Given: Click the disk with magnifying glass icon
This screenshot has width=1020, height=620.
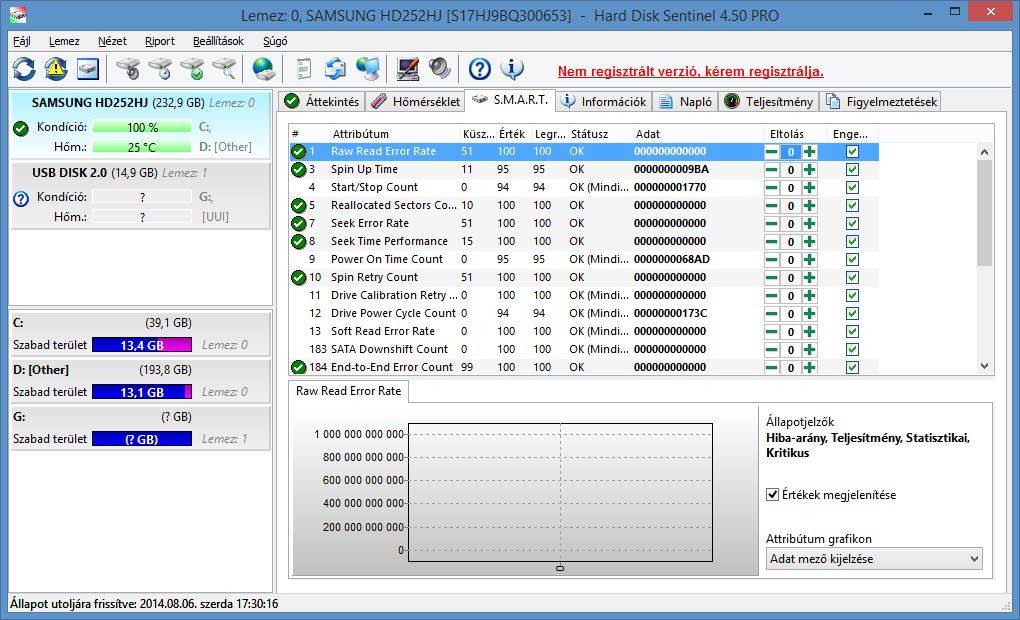Looking at the screenshot, I should [x=224, y=68].
